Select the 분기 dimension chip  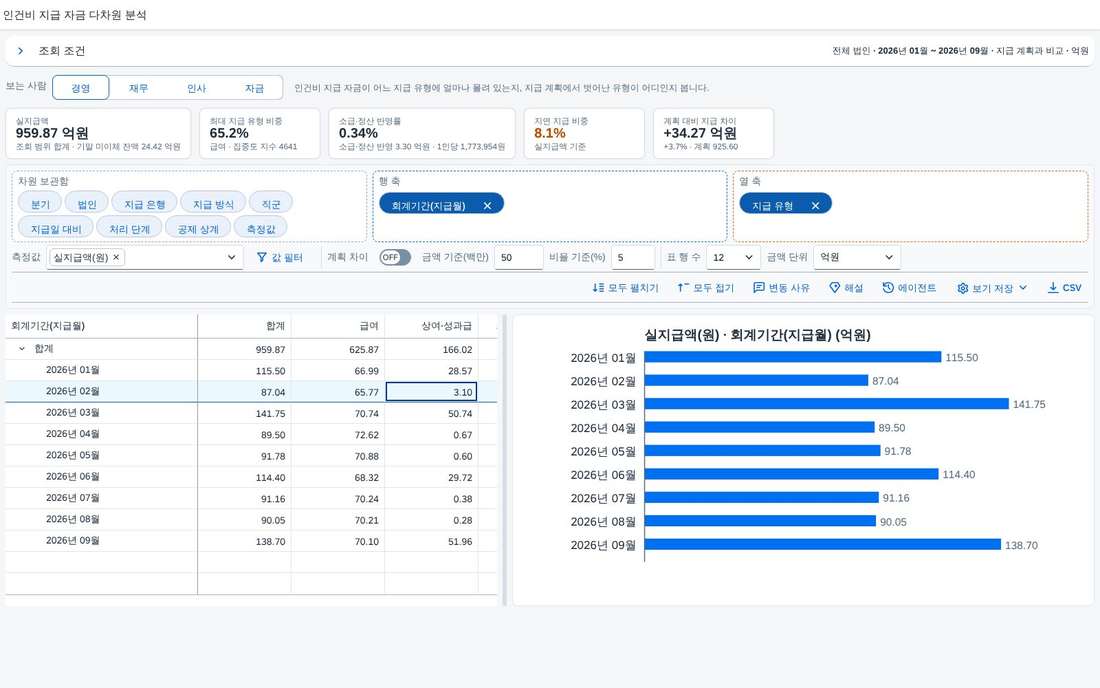click(x=40, y=204)
